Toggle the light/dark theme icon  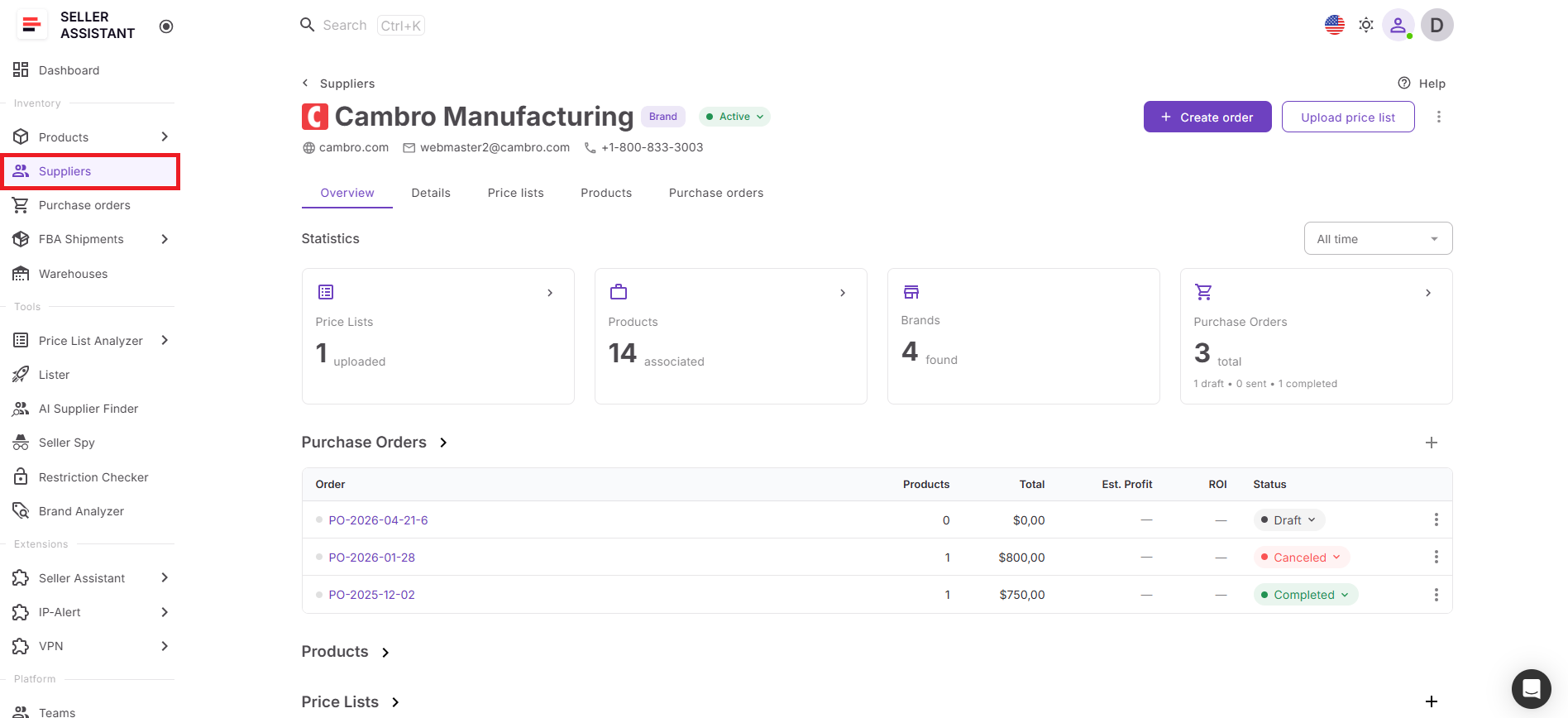(x=1366, y=25)
